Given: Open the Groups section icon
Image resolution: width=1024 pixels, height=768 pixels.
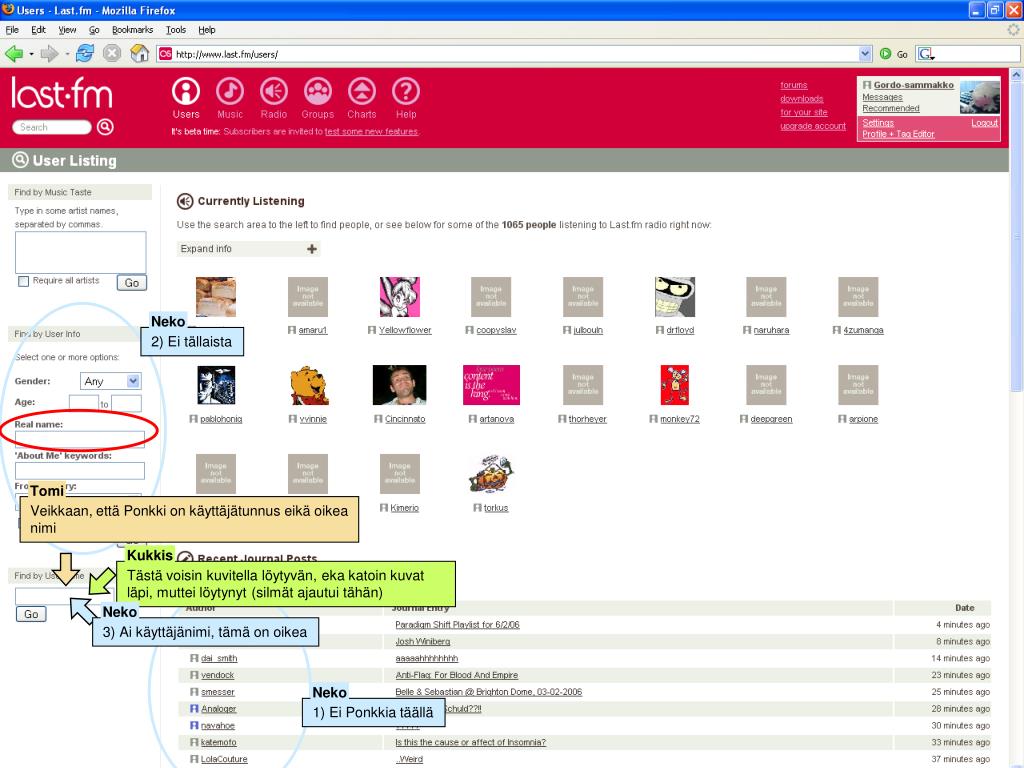Looking at the screenshot, I should 317,91.
